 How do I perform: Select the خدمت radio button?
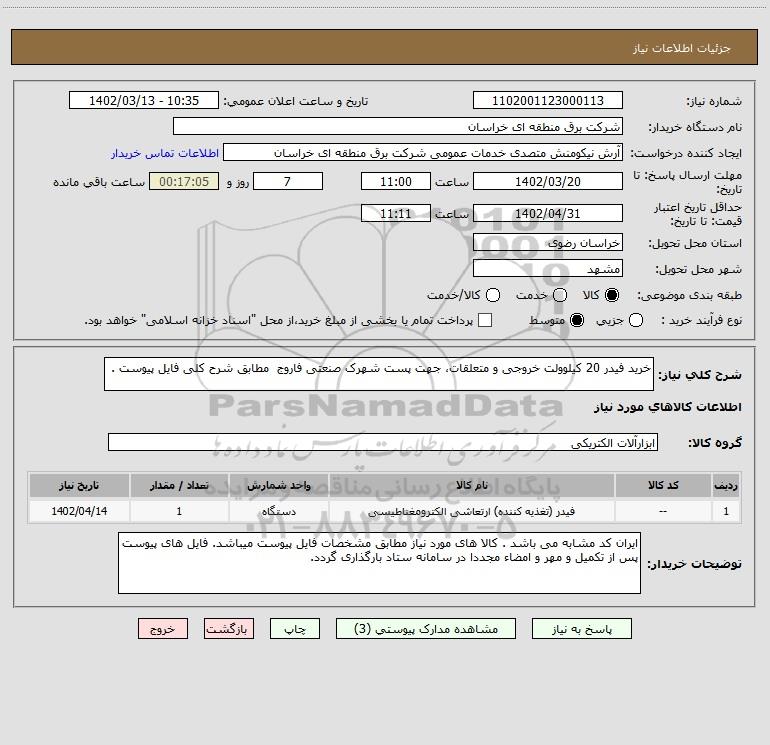pos(560,295)
